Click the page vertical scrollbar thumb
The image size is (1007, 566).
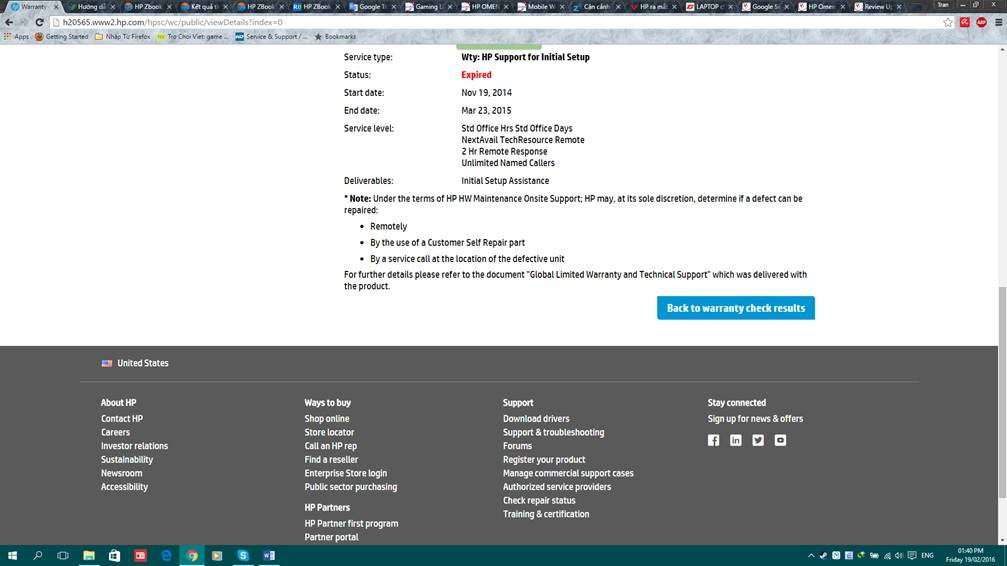point(1002,392)
